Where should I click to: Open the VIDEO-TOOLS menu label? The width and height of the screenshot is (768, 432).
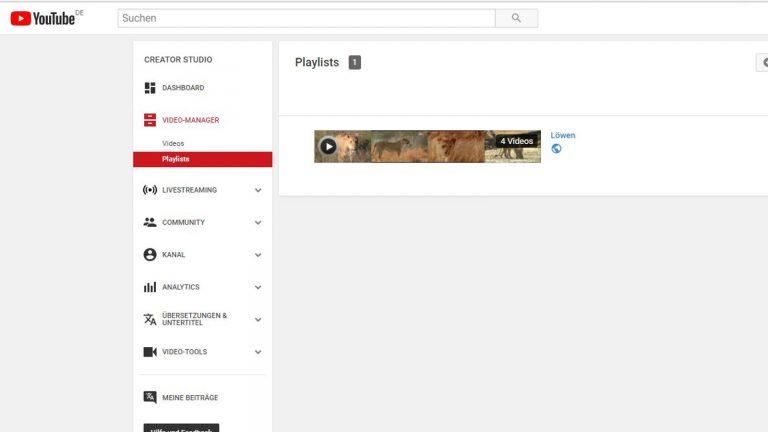click(185, 352)
